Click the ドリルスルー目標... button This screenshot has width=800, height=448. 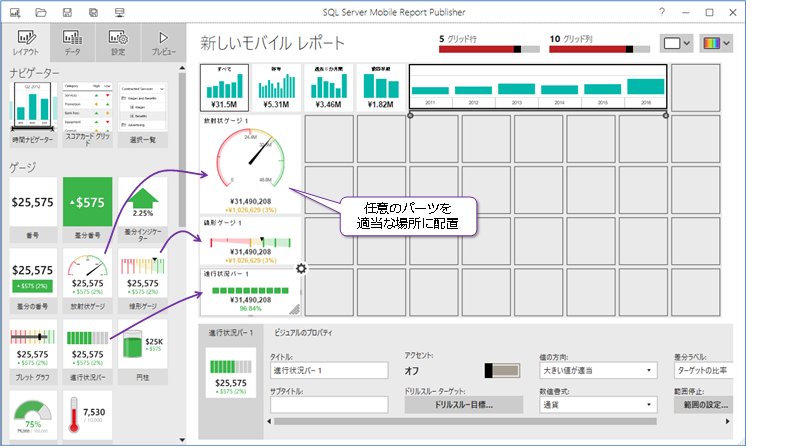pyautogui.click(x=463, y=405)
